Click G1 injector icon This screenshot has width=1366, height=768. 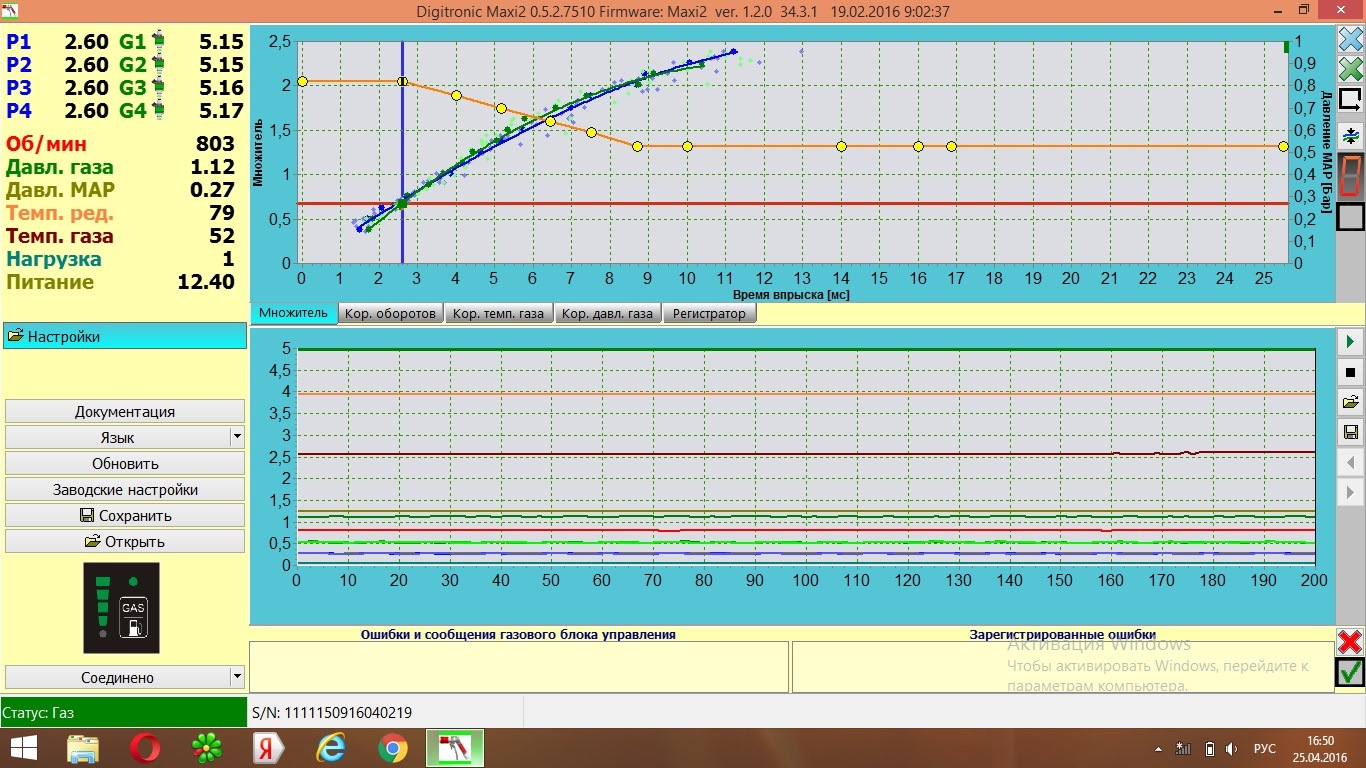(158, 42)
